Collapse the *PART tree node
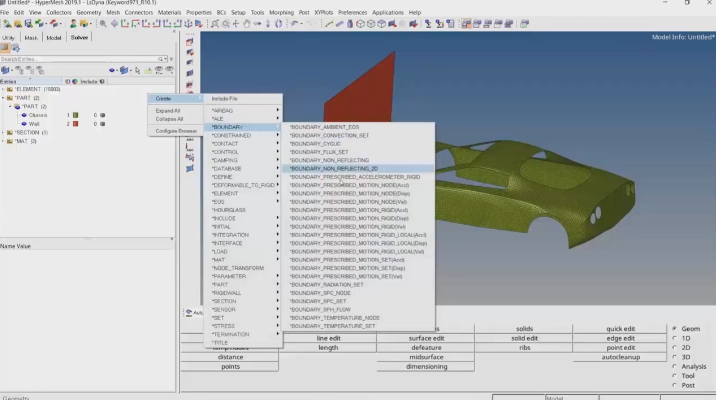The height and width of the screenshot is (400, 716). coord(5,98)
